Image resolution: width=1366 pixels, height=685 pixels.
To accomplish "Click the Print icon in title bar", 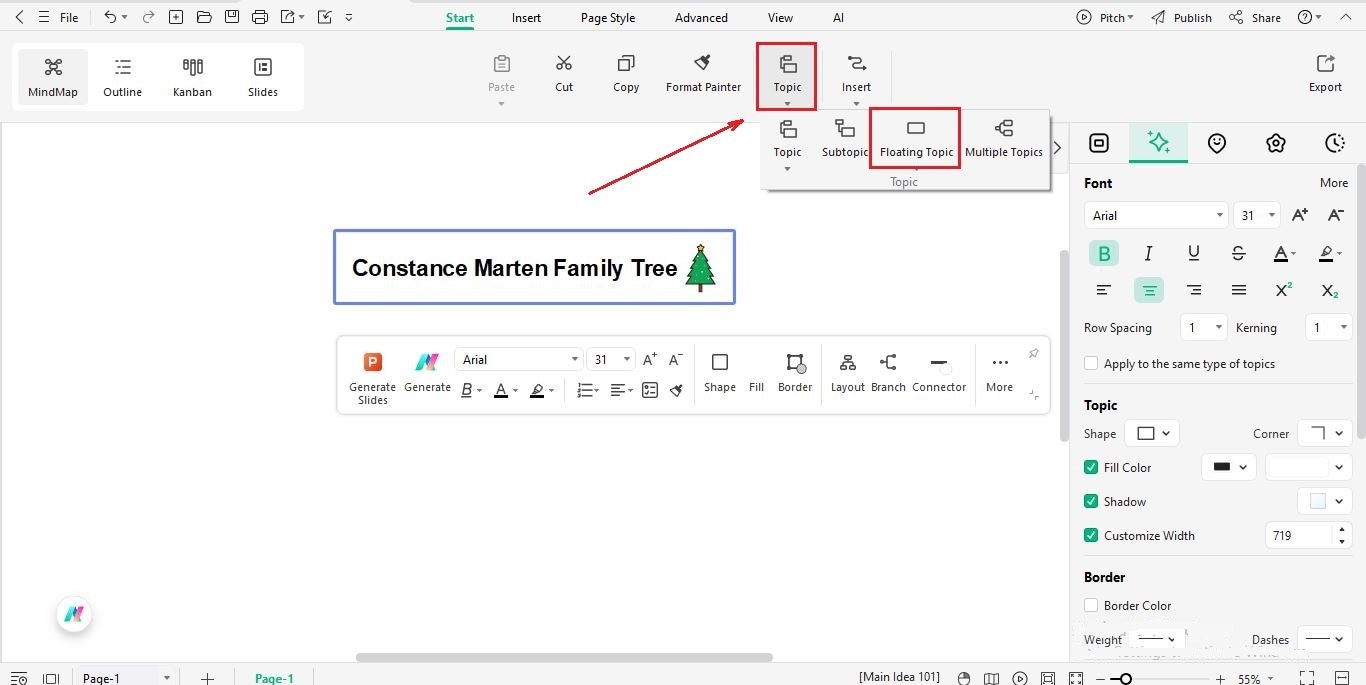I will pos(260,17).
